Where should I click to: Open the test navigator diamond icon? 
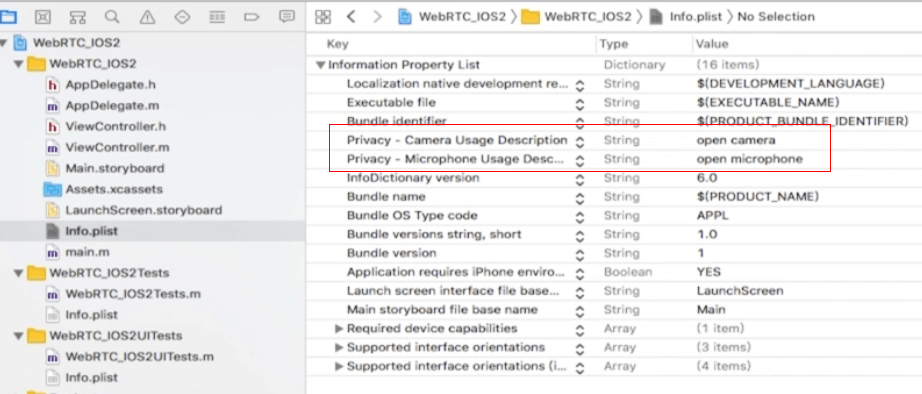point(182,17)
